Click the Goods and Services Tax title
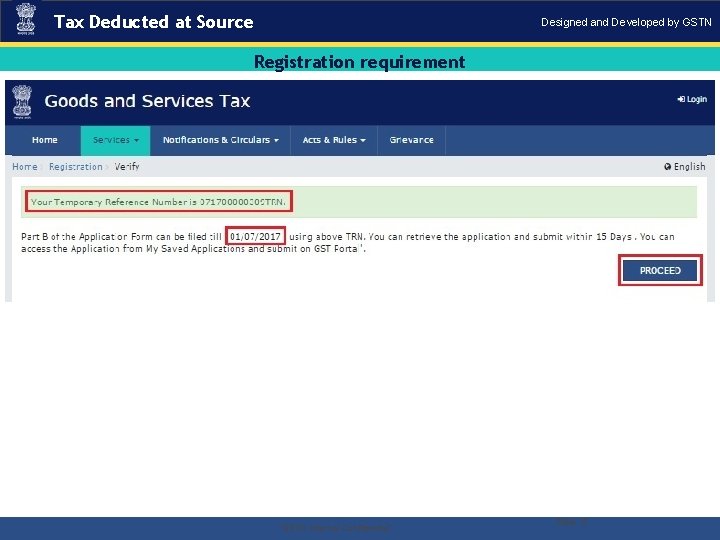 pos(147,101)
